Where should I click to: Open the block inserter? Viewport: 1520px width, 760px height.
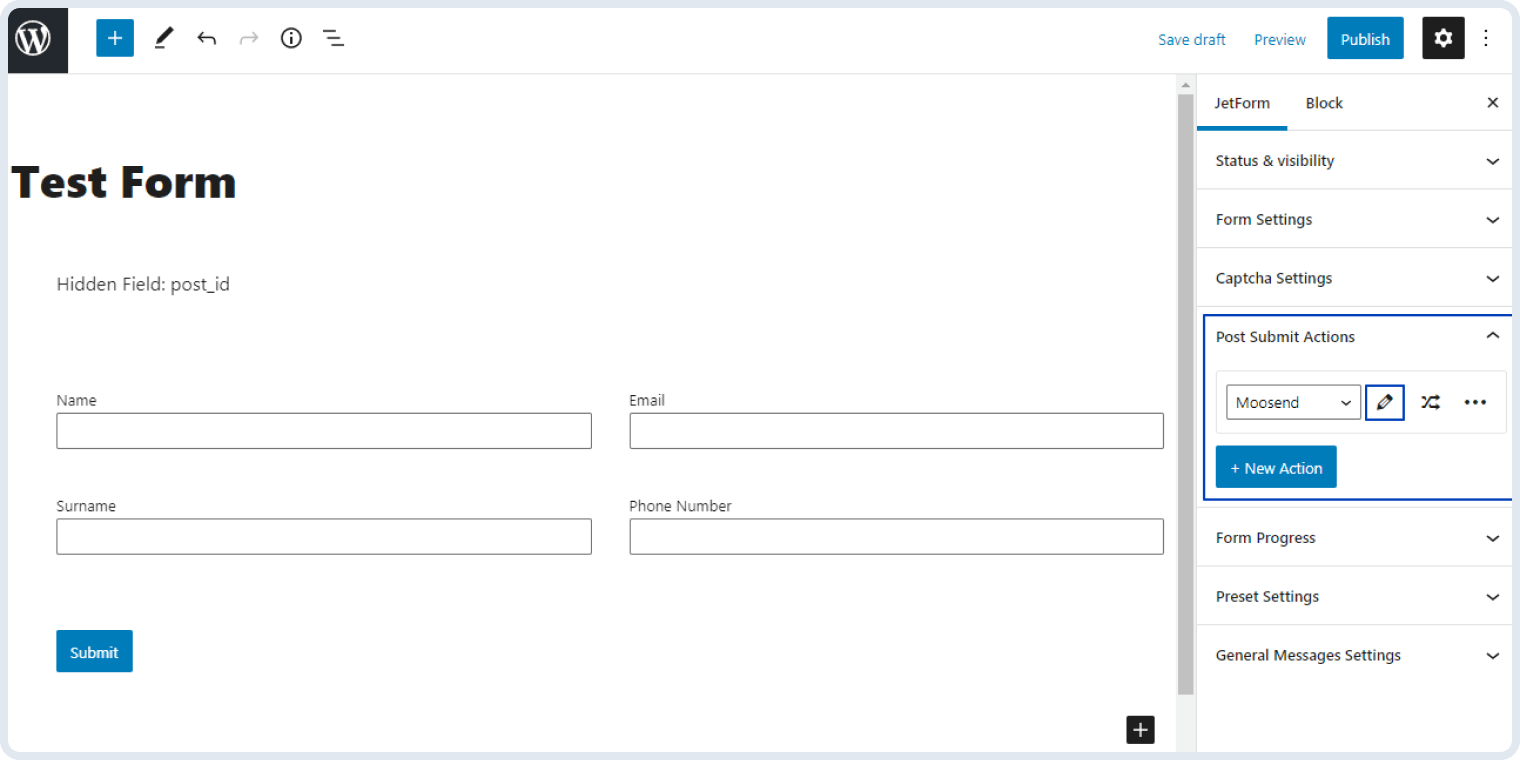(114, 37)
